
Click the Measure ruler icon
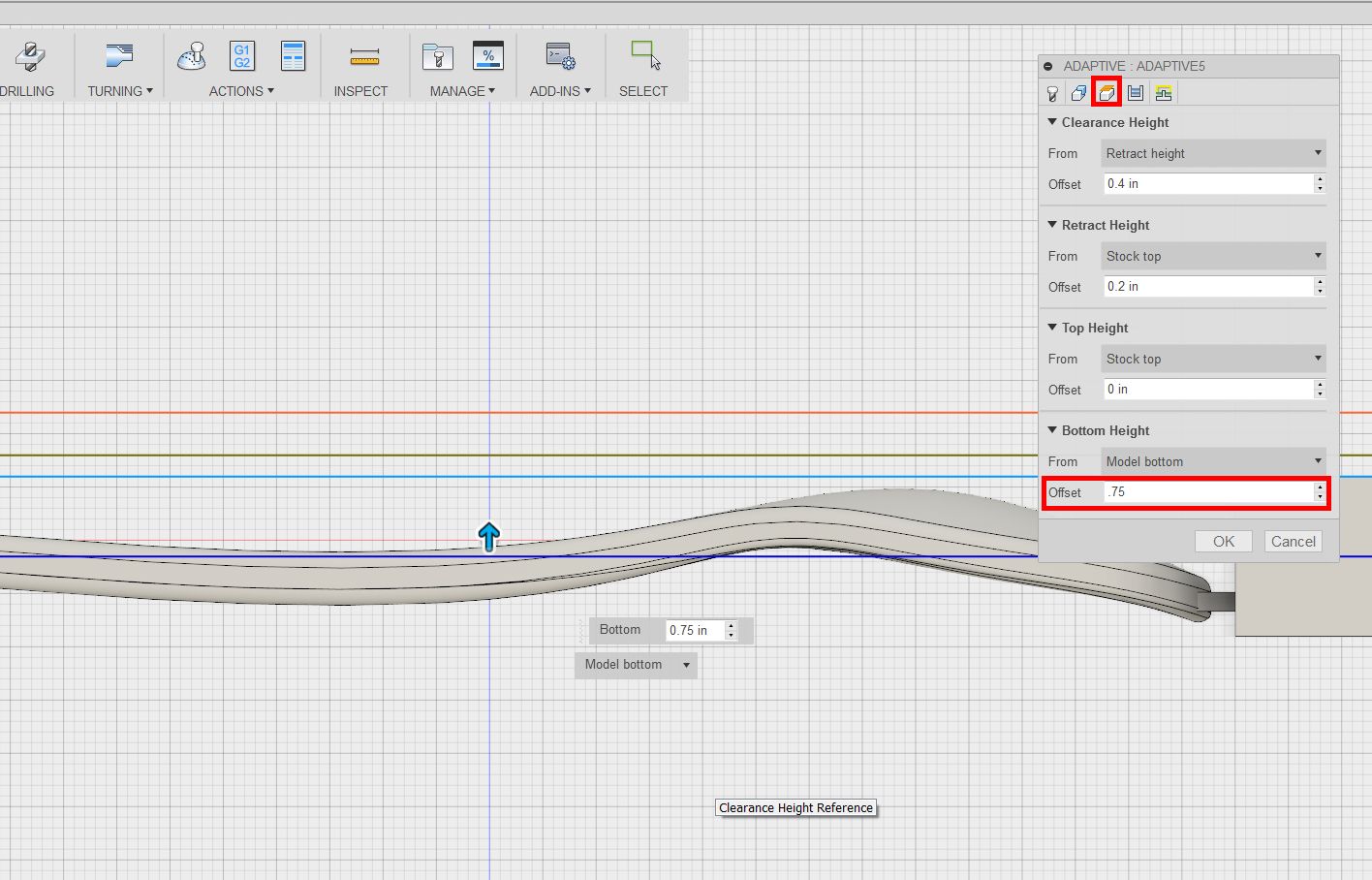click(364, 57)
